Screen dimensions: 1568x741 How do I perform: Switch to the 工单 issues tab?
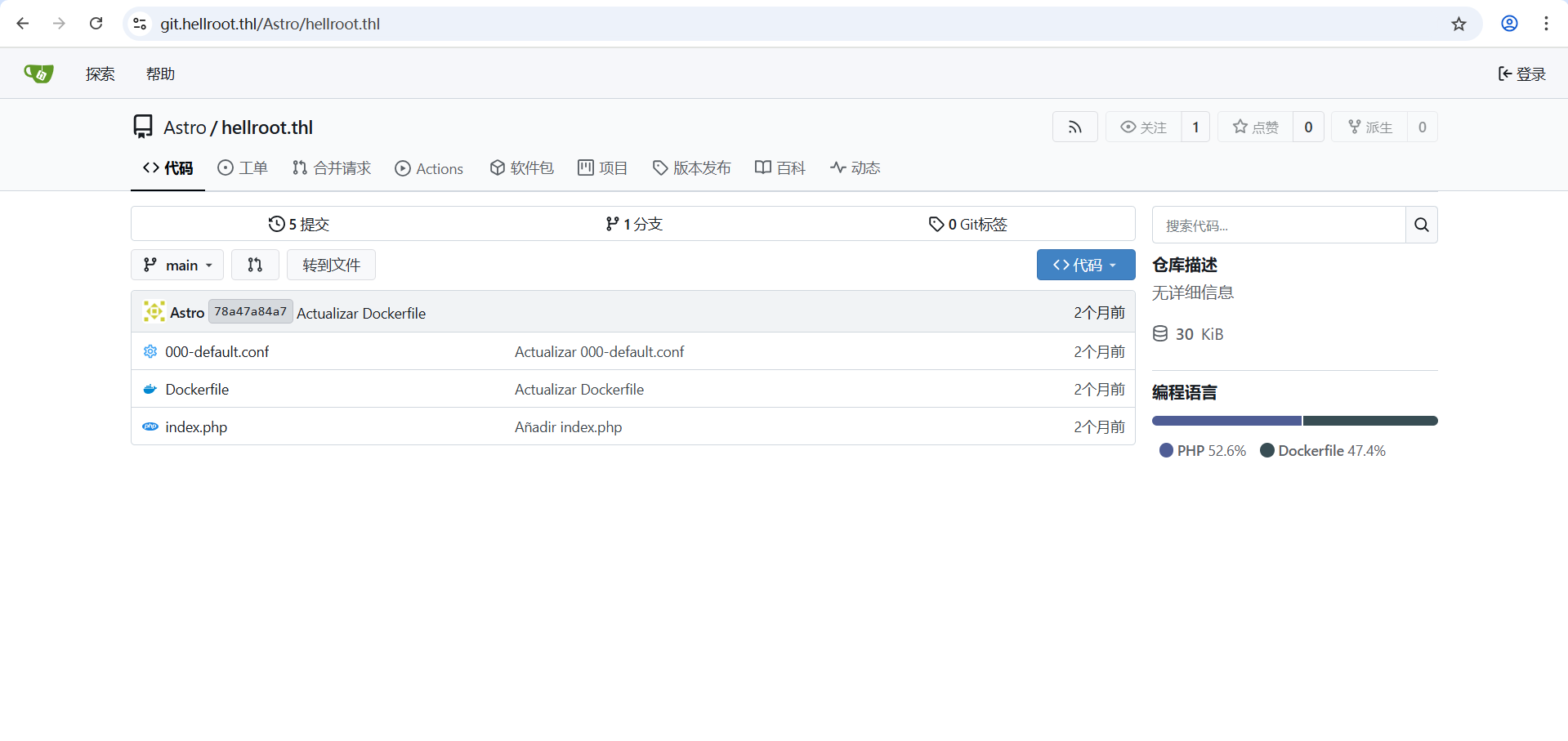coord(243,168)
